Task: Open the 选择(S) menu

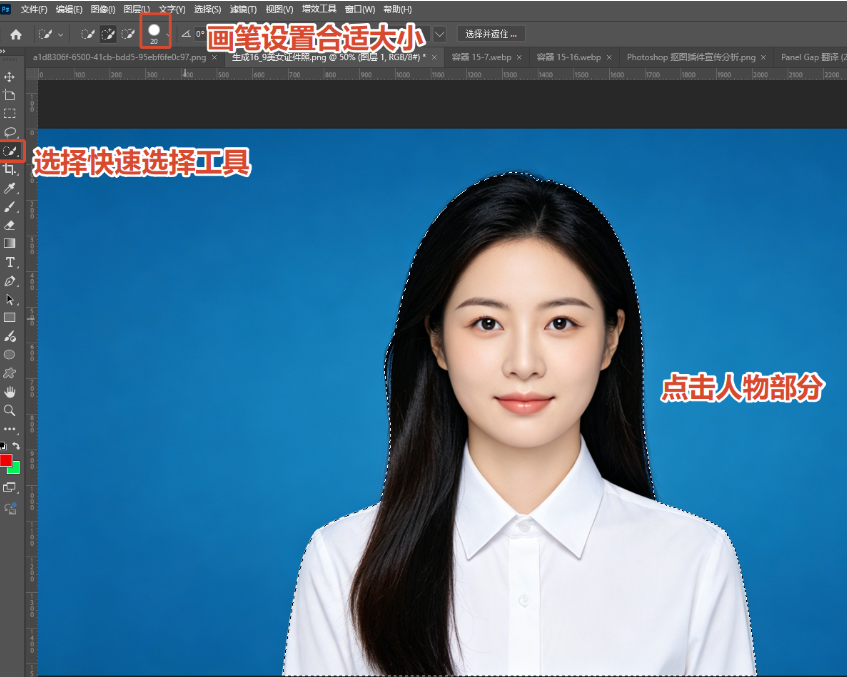Action: pyautogui.click(x=208, y=9)
